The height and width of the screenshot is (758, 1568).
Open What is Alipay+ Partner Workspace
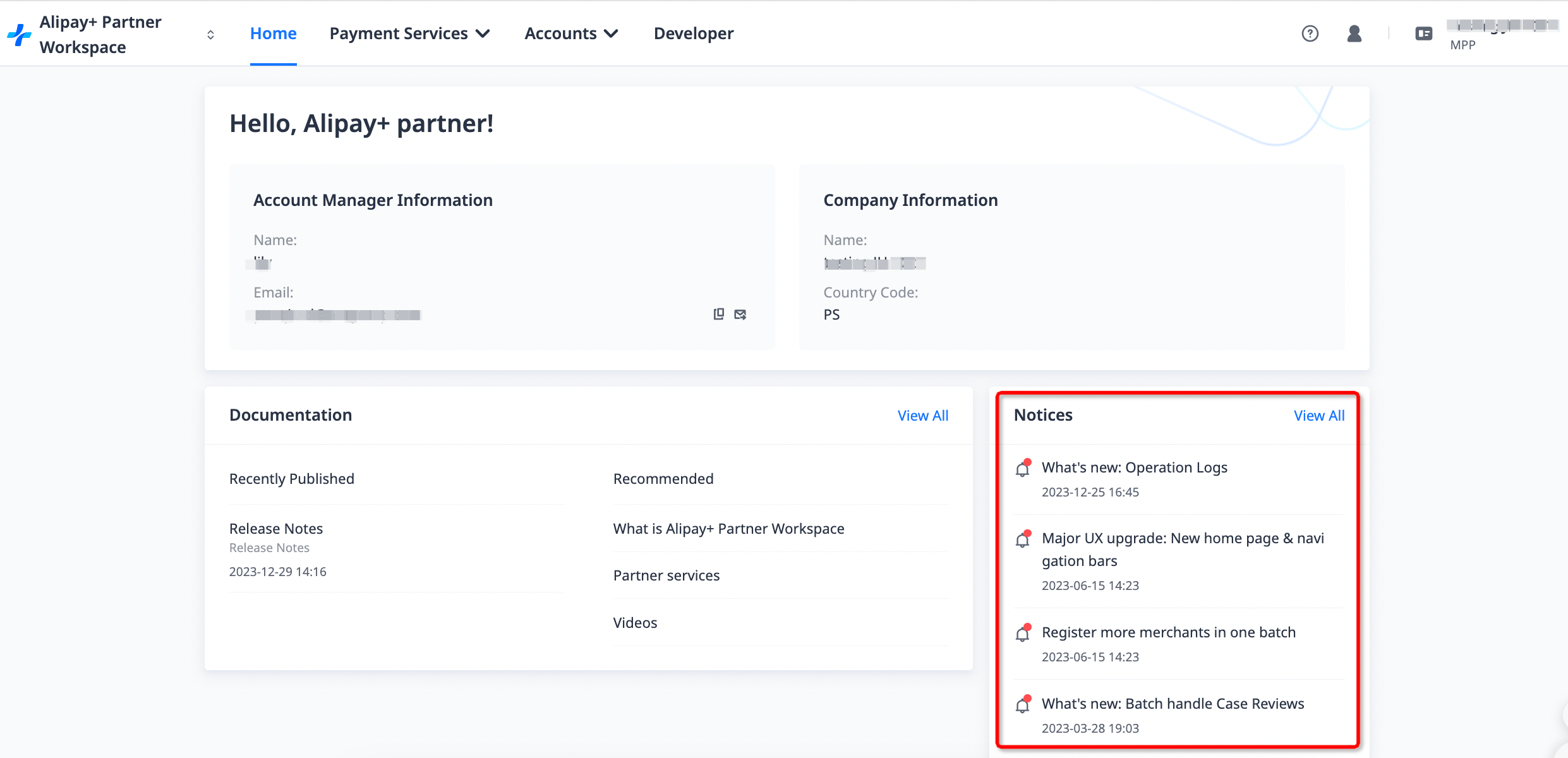point(728,529)
